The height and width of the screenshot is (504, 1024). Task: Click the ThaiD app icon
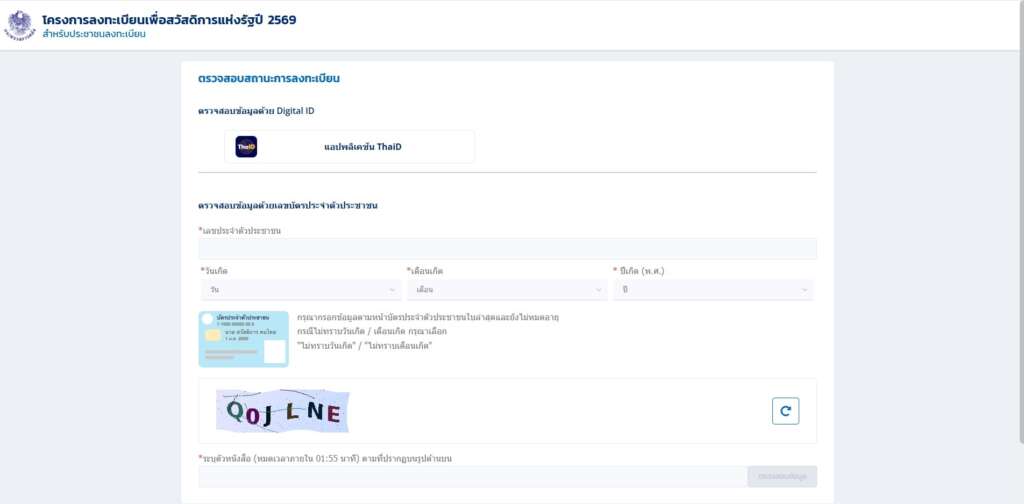[x=246, y=147]
